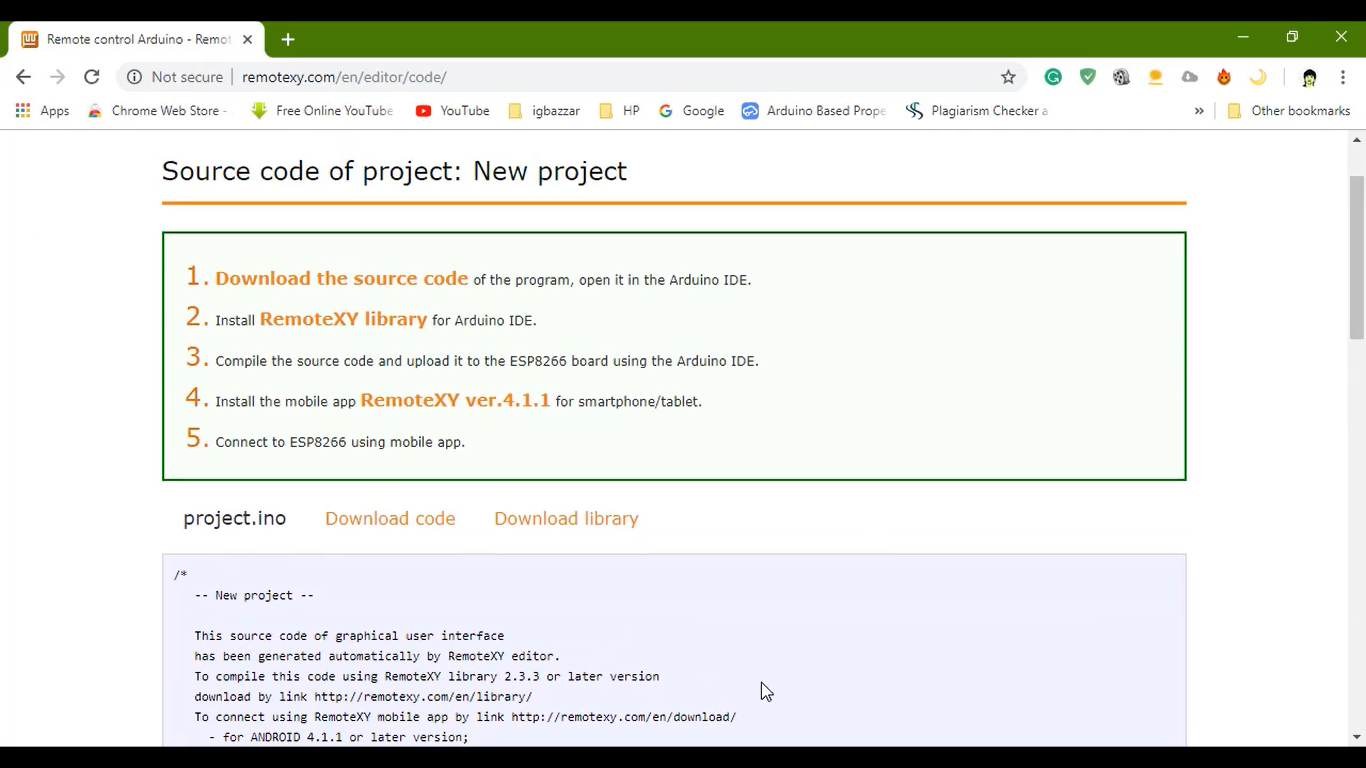1366x768 pixels.
Task: Open the AdGuard shield extension
Action: (x=1087, y=77)
